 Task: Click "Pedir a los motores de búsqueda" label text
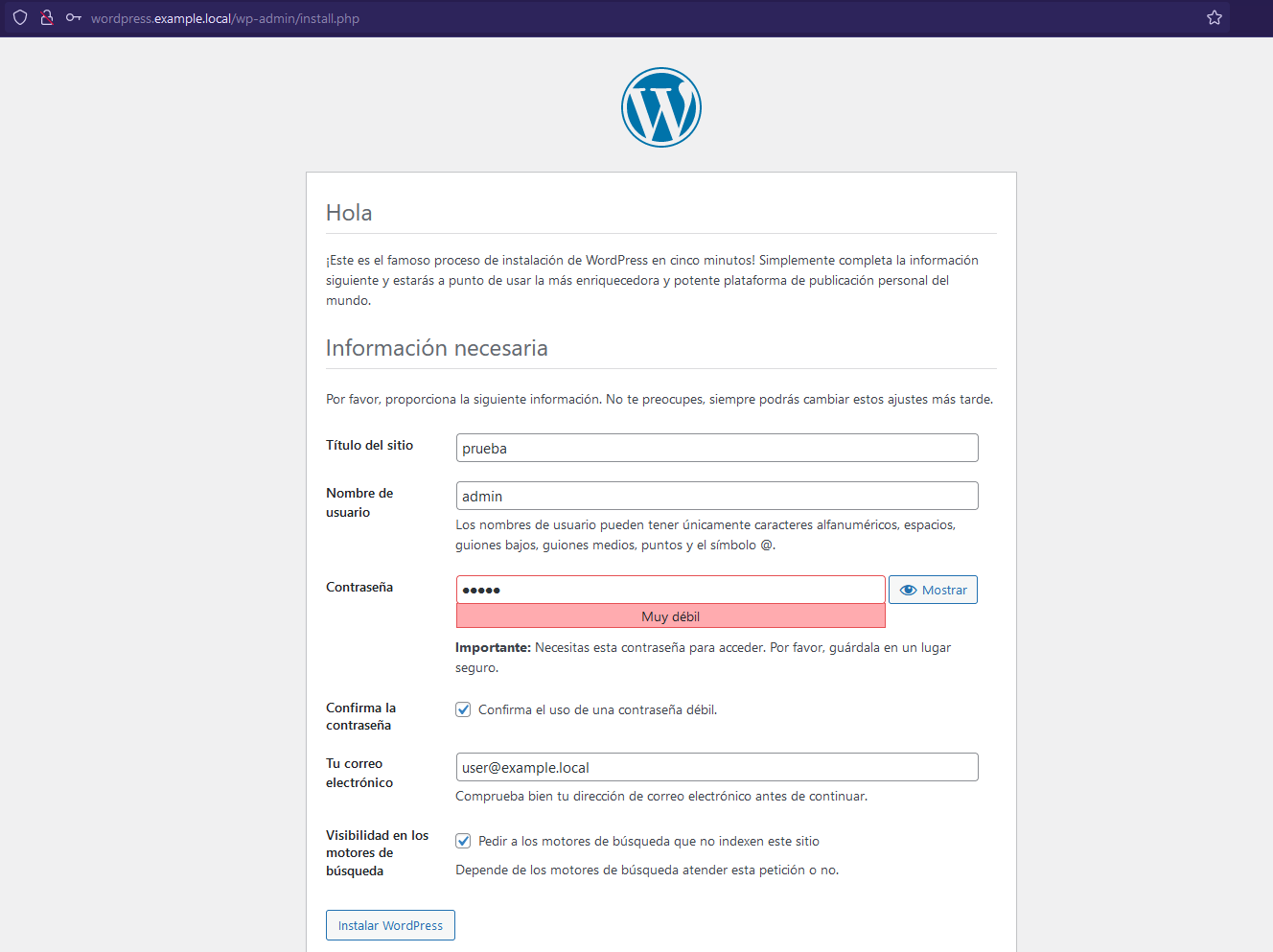[x=649, y=841]
